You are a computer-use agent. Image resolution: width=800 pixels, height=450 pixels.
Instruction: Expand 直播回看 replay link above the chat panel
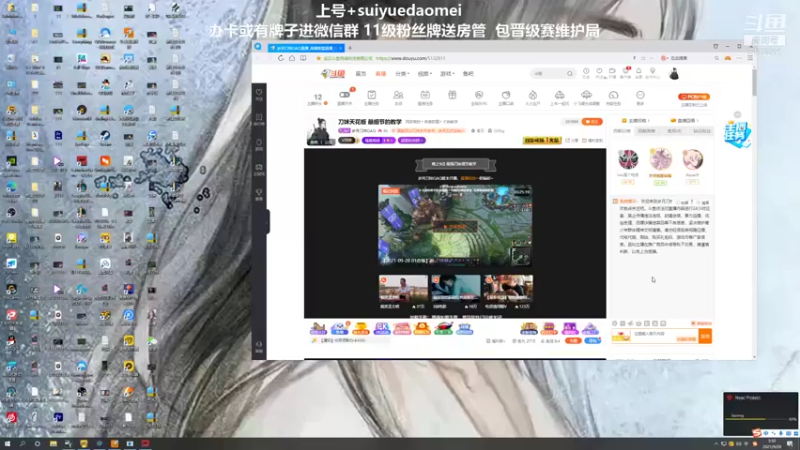[x=685, y=121]
